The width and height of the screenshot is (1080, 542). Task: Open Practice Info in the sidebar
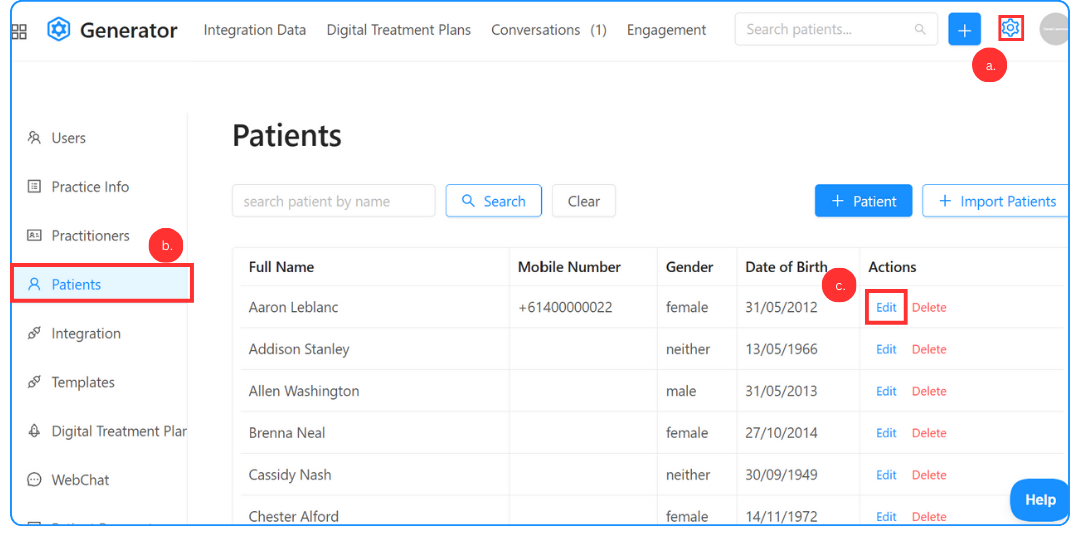tap(90, 187)
